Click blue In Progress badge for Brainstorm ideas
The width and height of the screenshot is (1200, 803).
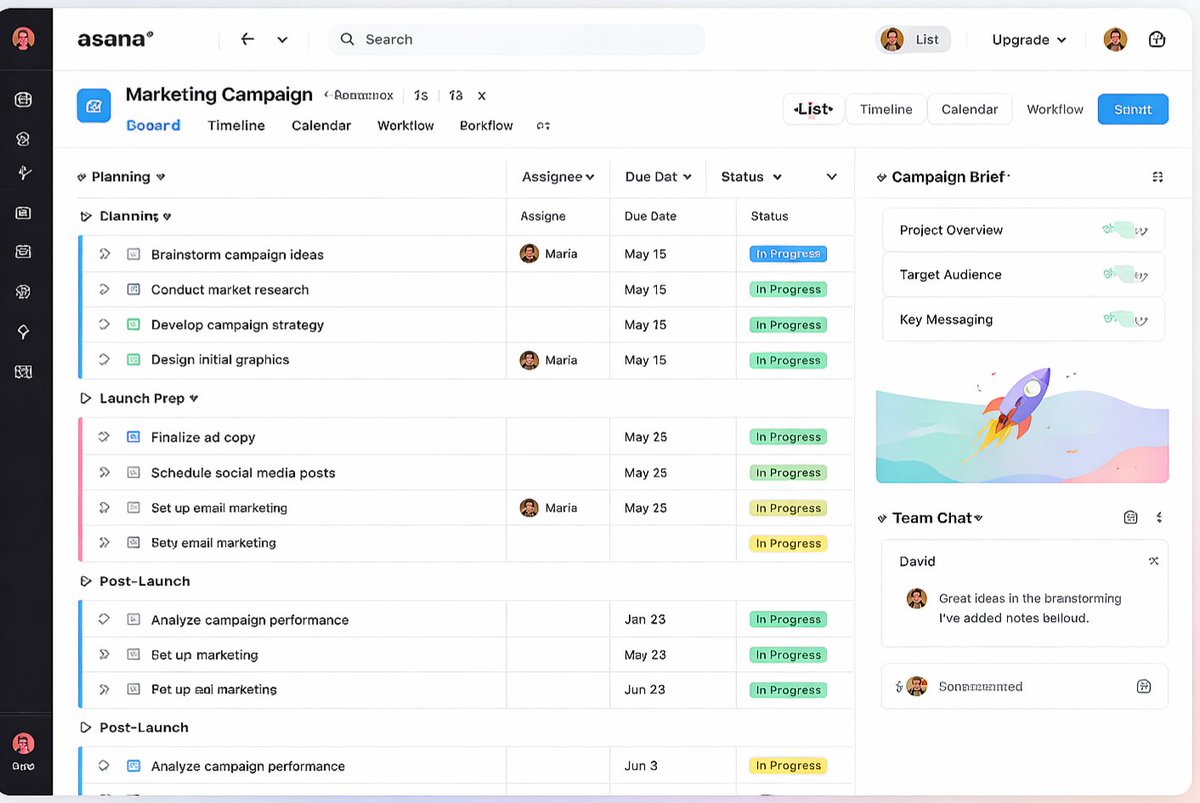pos(788,254)
